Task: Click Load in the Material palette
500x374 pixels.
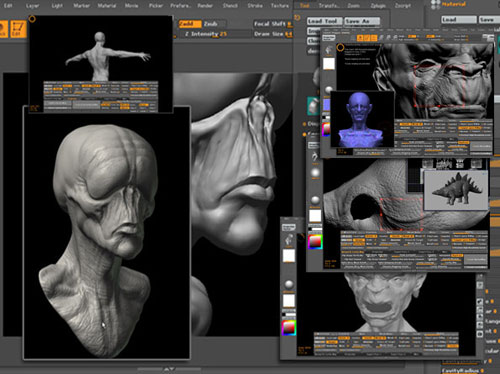Action: click(459, 20)
